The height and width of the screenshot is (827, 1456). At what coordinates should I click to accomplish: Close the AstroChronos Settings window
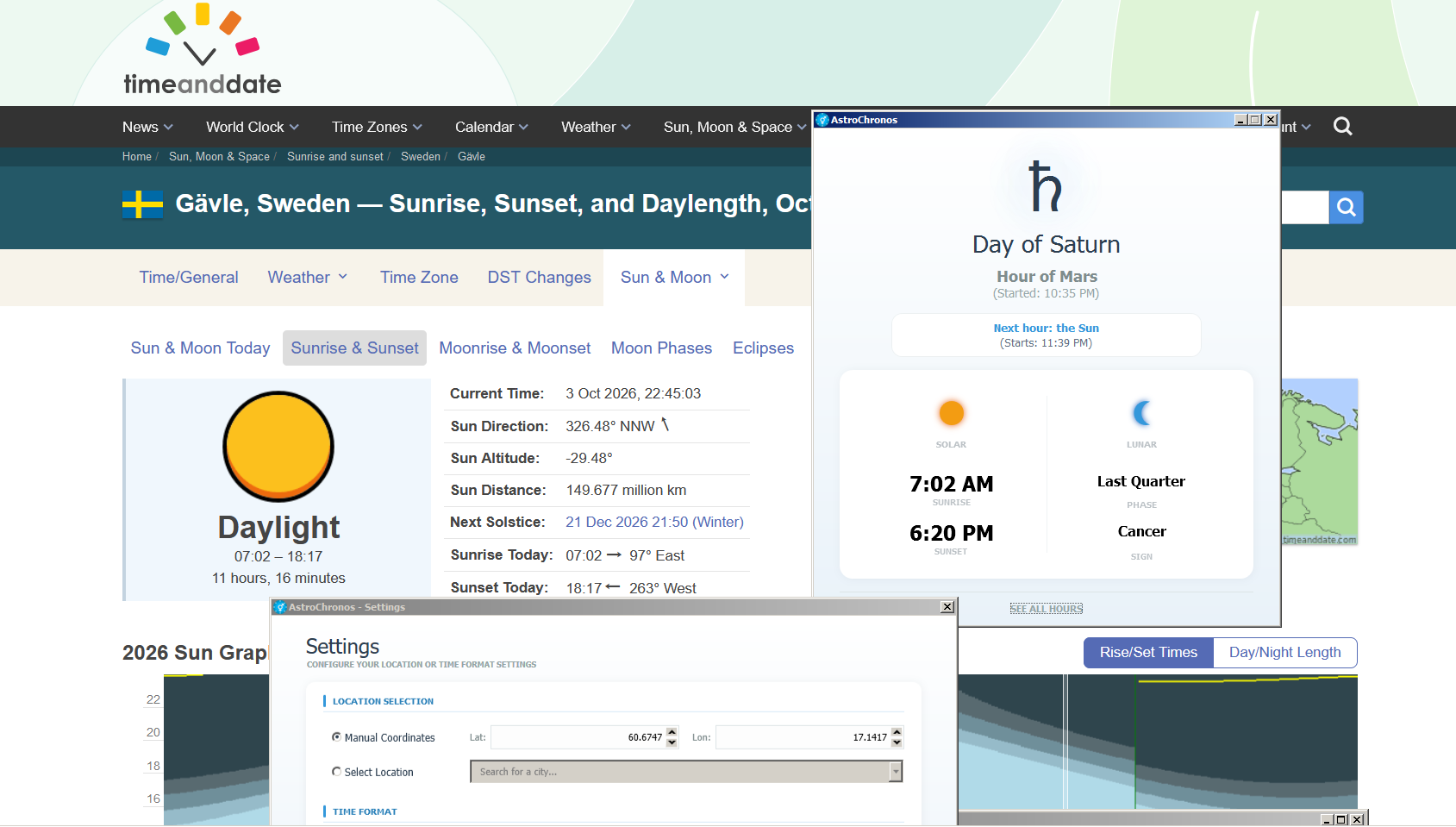[947, 607]
